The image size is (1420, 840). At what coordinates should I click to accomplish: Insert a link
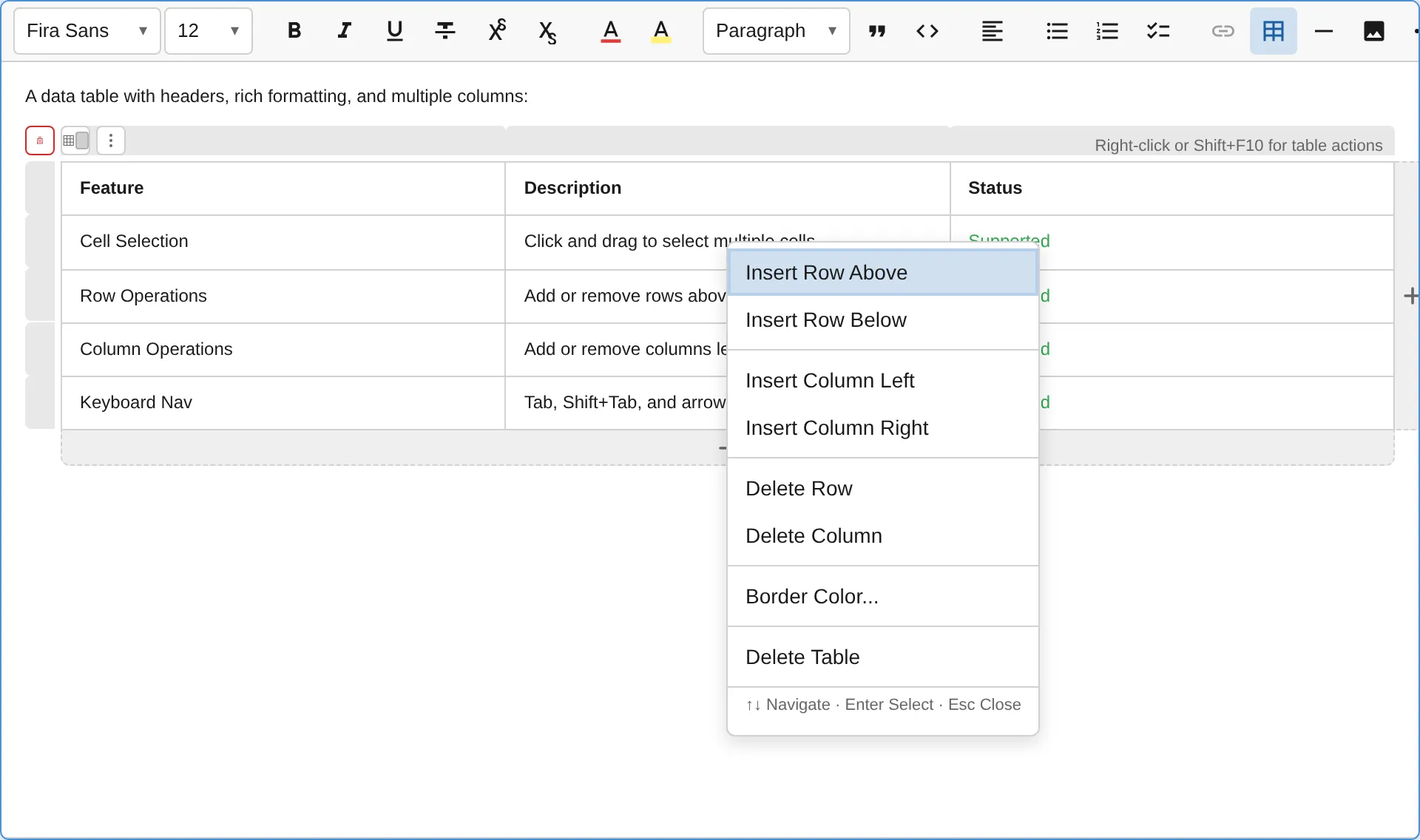pos(1223,31)
